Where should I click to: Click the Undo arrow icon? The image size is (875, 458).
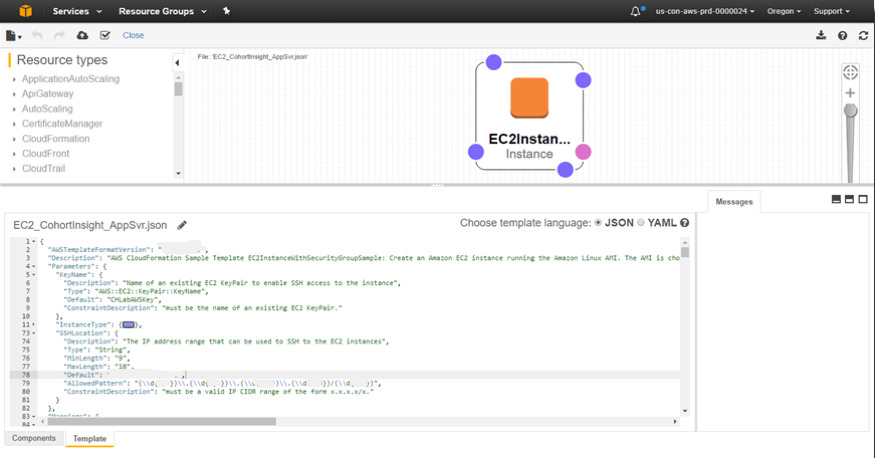(37, 36)
